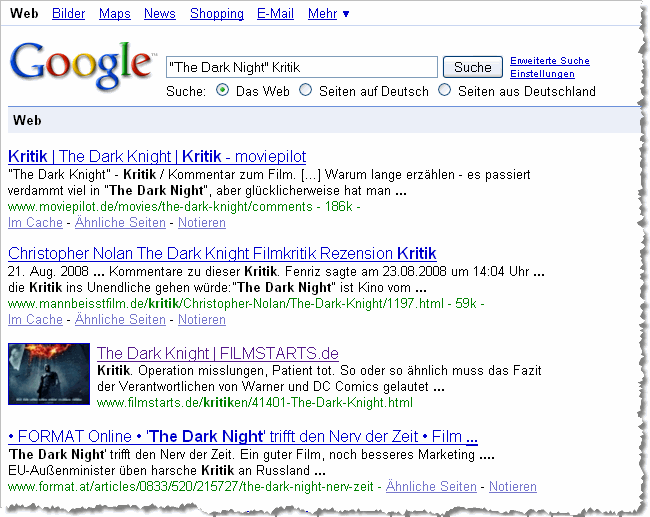Open the Bilder navigation link
The height and width of the screenshot is (517, 650).
[x=68, y=14]
